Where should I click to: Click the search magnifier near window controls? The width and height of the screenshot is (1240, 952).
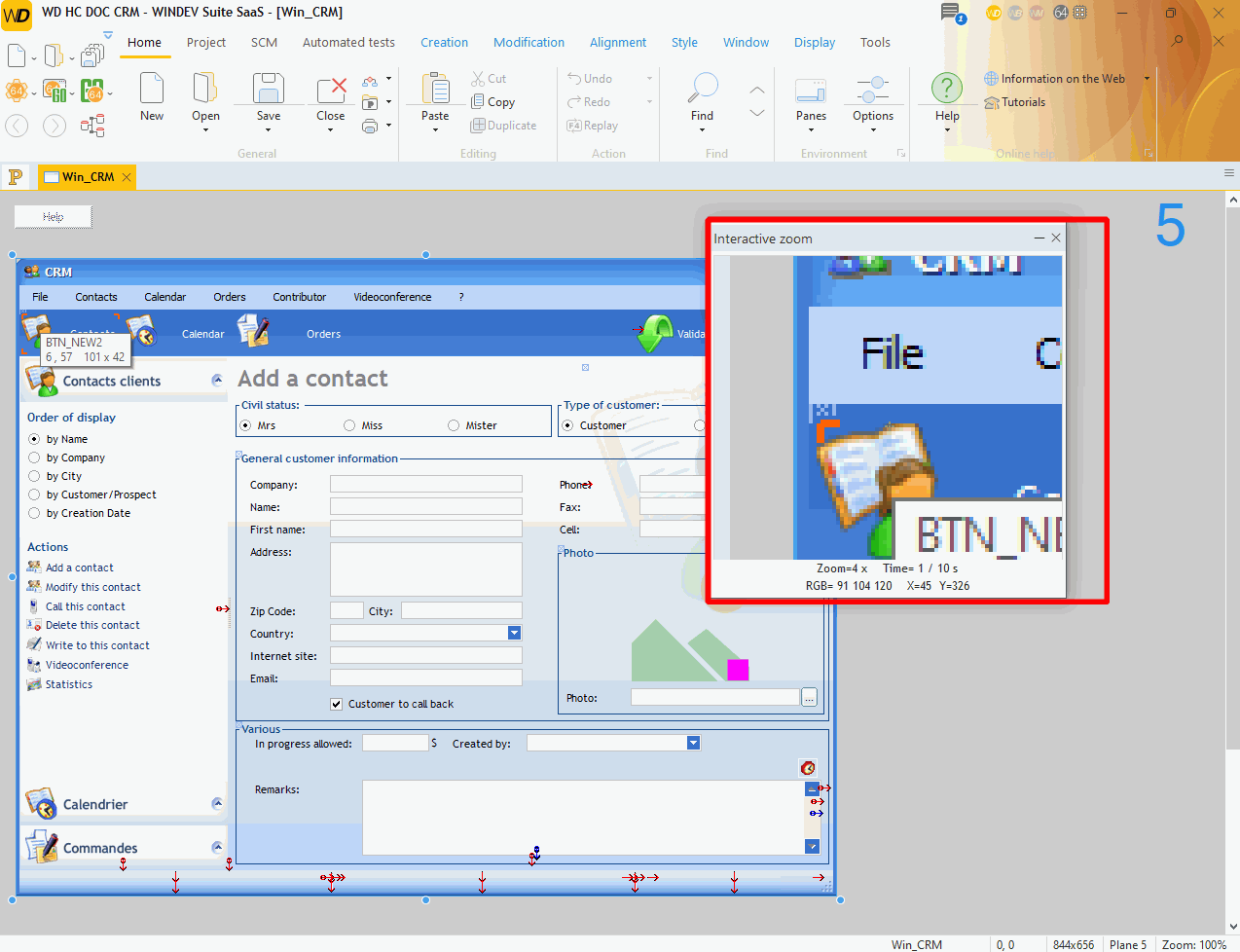pyautogui.click(x=1177, y=41)
